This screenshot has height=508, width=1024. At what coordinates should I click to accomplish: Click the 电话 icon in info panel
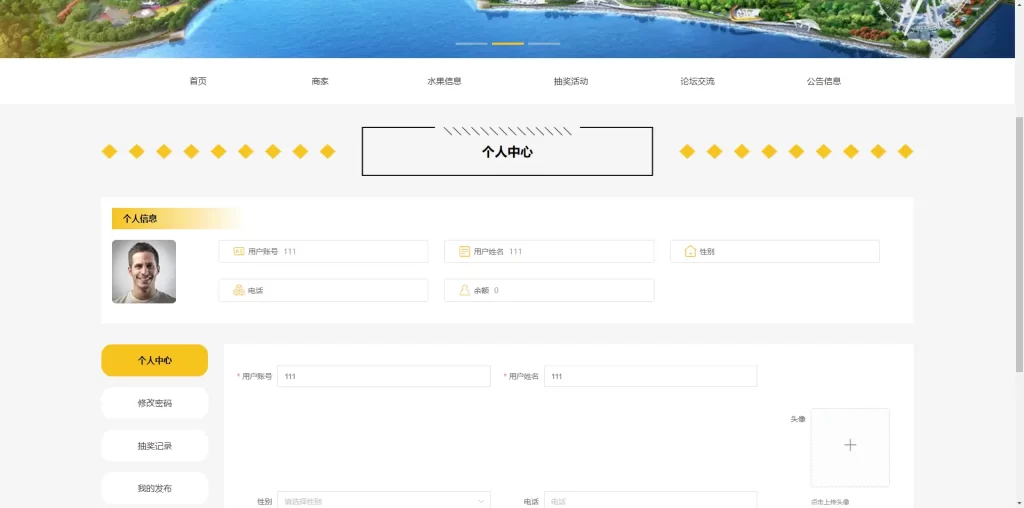(238, 291)
